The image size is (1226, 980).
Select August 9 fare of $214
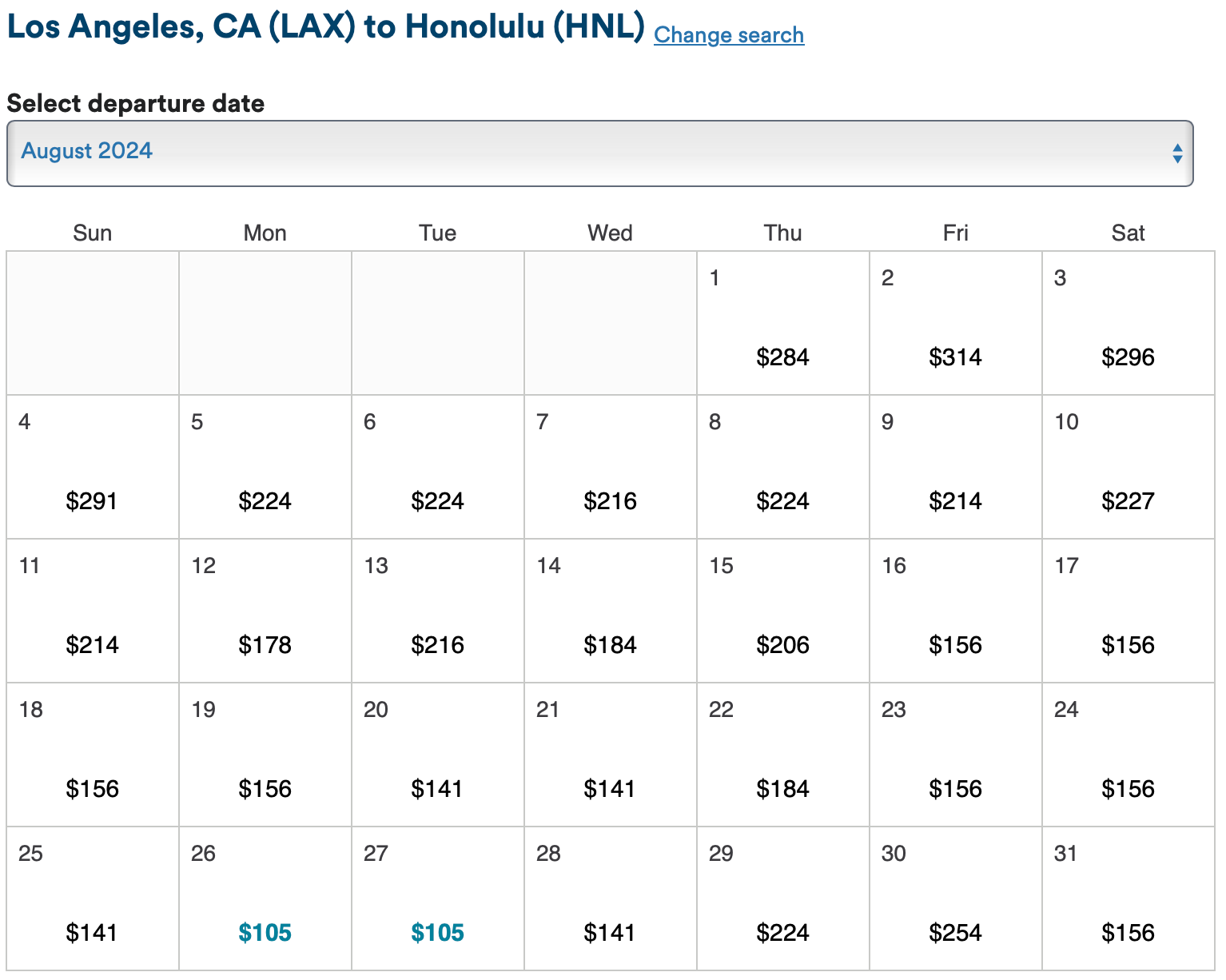955,500
